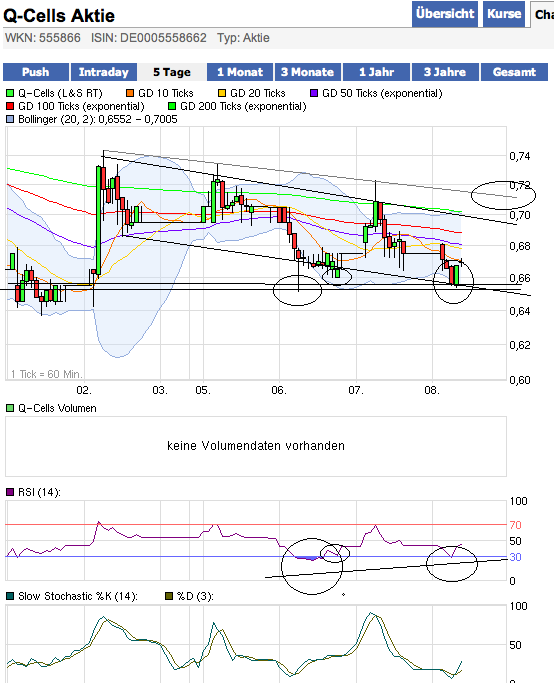Open the Kurse tab
554x683 pixels.
coord(504,14)
